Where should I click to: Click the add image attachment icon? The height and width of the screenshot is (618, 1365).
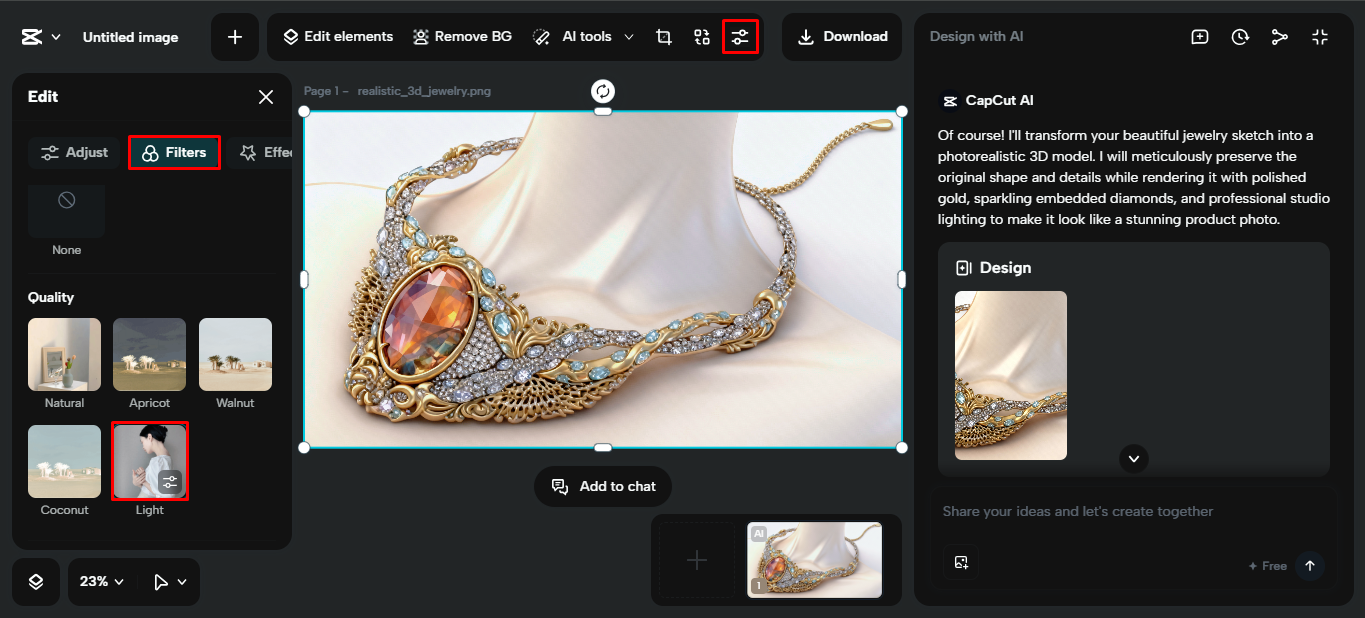(x=961, y=562)
